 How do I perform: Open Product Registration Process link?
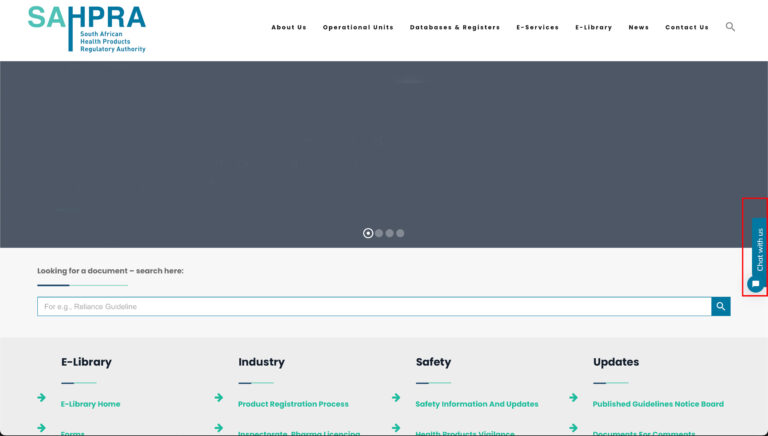point(293,404)
